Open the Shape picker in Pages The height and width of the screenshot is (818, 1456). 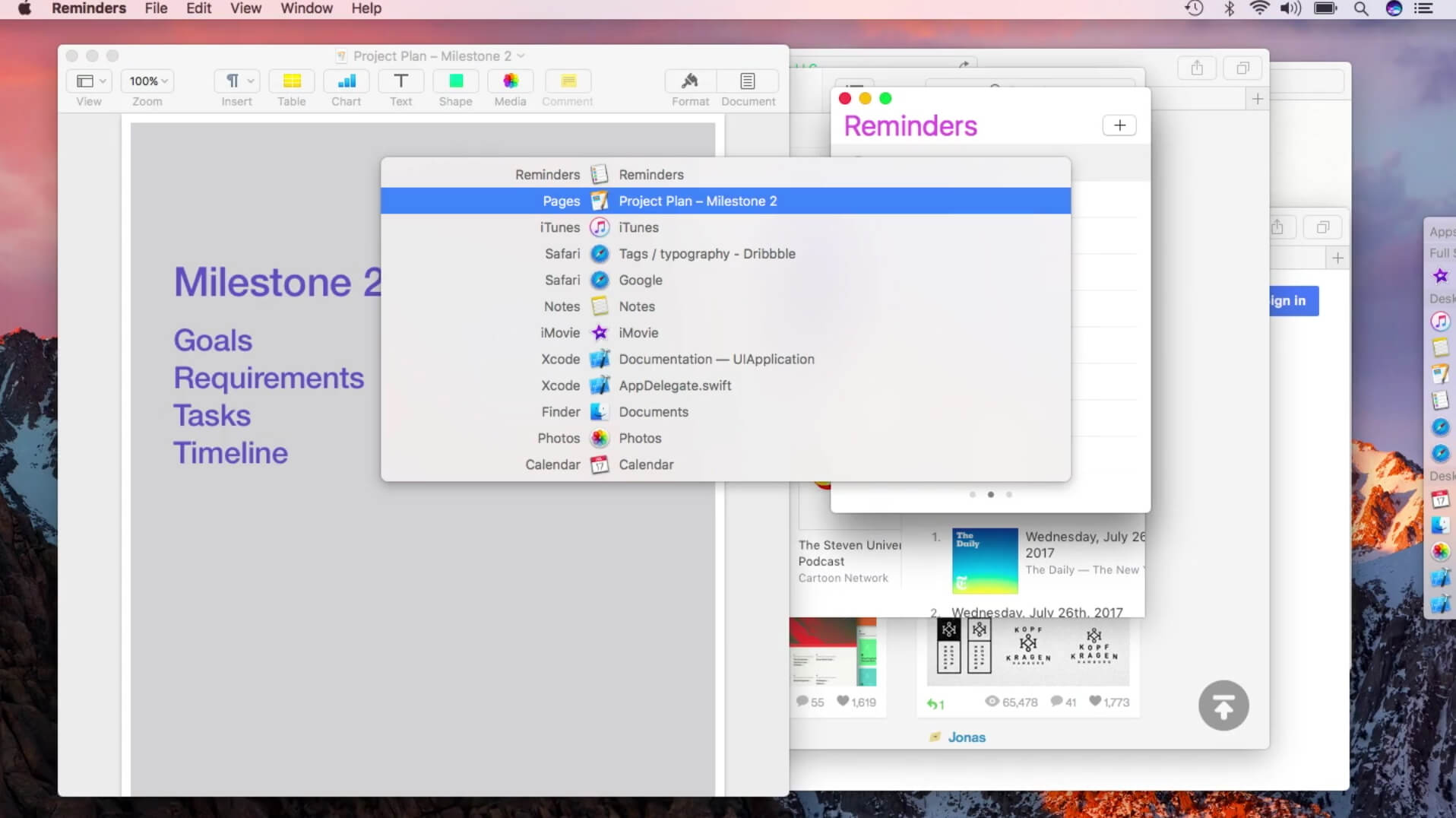point(456,81)
